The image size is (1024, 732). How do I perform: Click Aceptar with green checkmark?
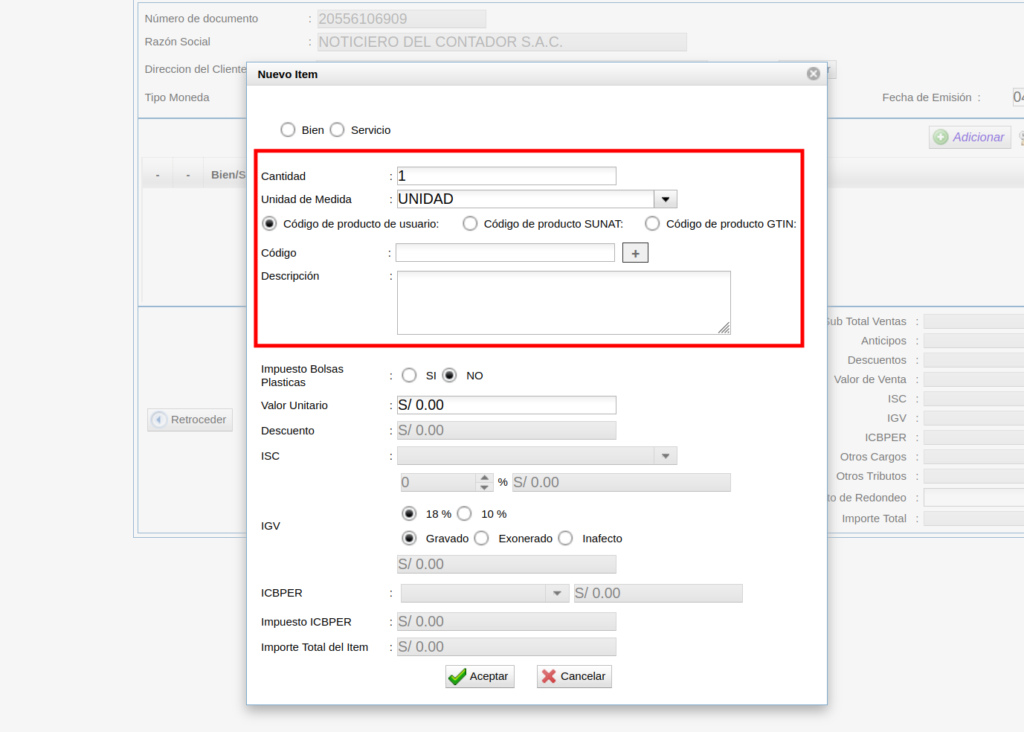pyautogui.click(x=479, y=676)
